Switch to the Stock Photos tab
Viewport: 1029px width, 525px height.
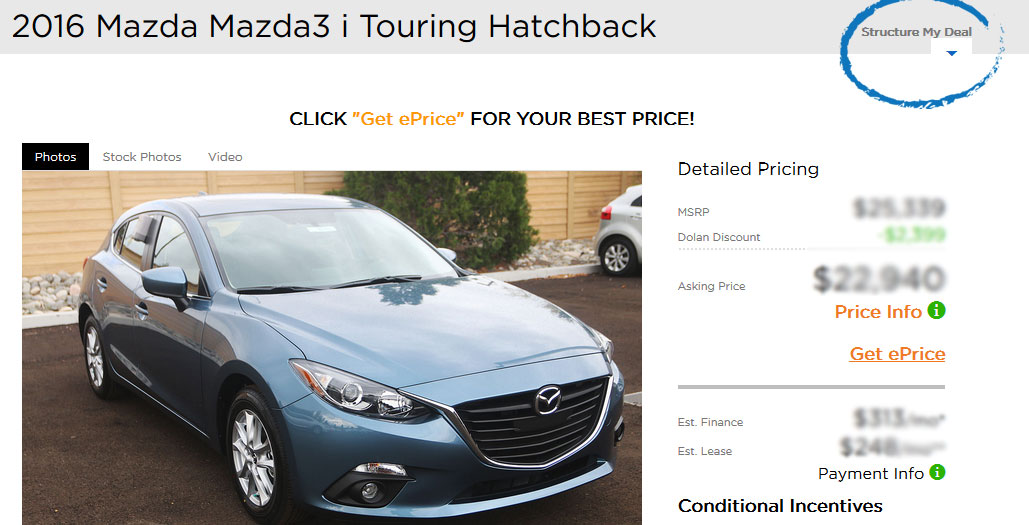coord(142,157)
